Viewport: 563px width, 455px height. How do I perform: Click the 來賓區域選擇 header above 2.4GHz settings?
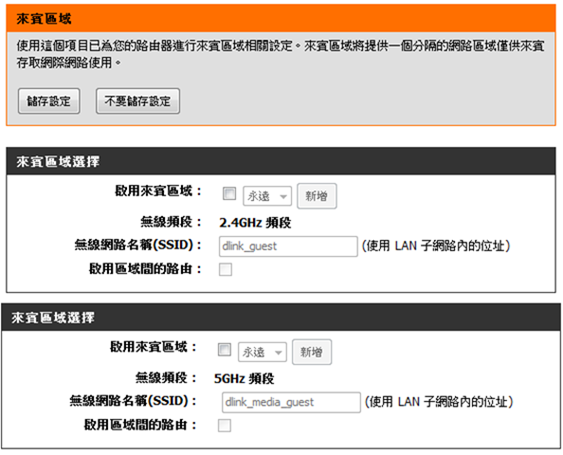pos(57,162)
